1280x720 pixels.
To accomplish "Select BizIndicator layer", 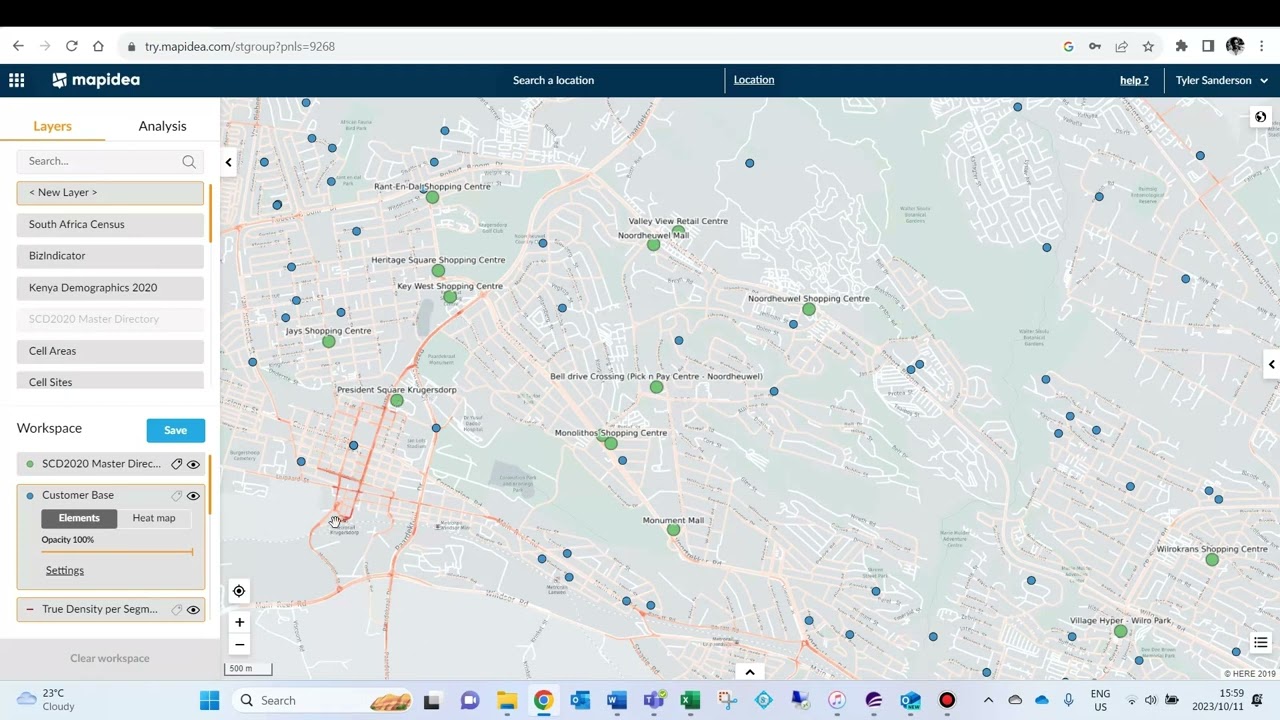I will 110,256.
